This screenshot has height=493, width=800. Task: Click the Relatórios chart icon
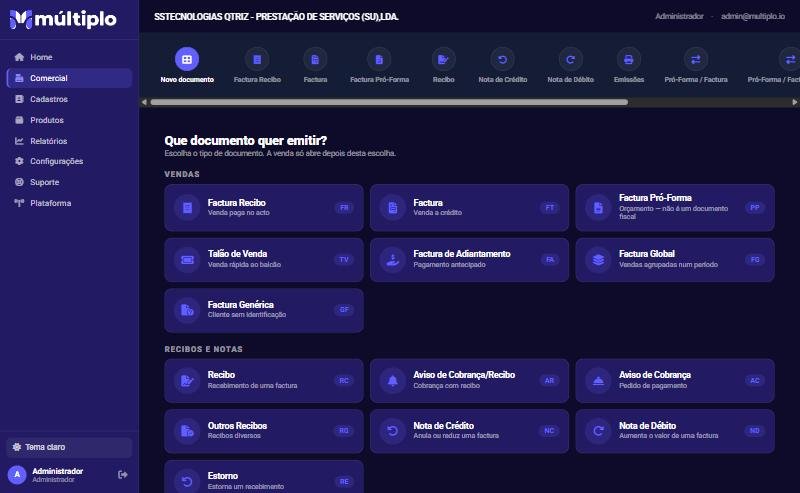click(19, 141)
